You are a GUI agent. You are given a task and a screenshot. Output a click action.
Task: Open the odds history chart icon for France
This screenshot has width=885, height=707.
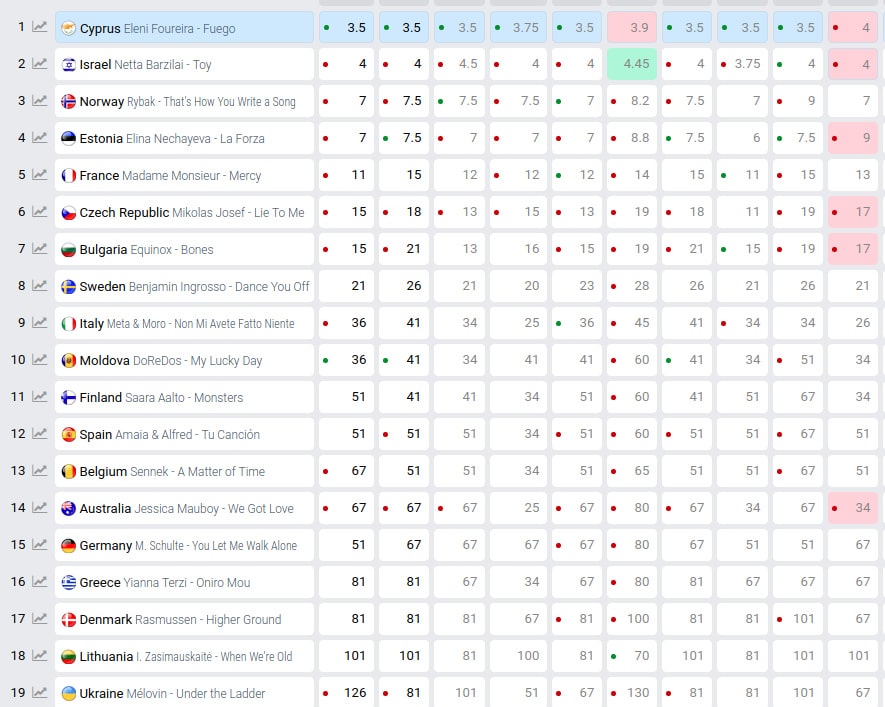point(40,175)
